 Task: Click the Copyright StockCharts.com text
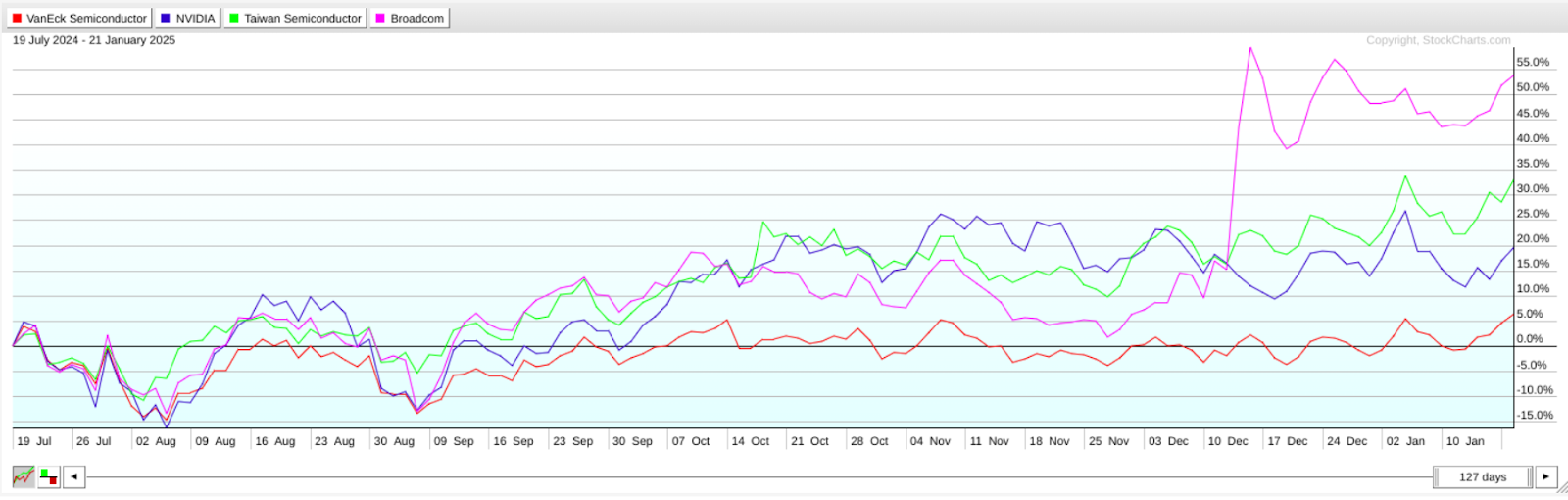[x=1438, y=40]
